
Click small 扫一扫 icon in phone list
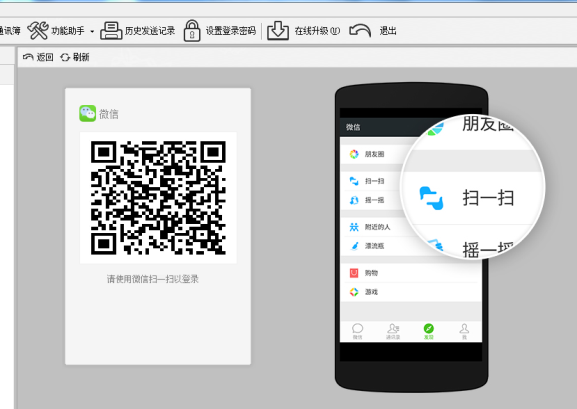click(x=354, y=181)
